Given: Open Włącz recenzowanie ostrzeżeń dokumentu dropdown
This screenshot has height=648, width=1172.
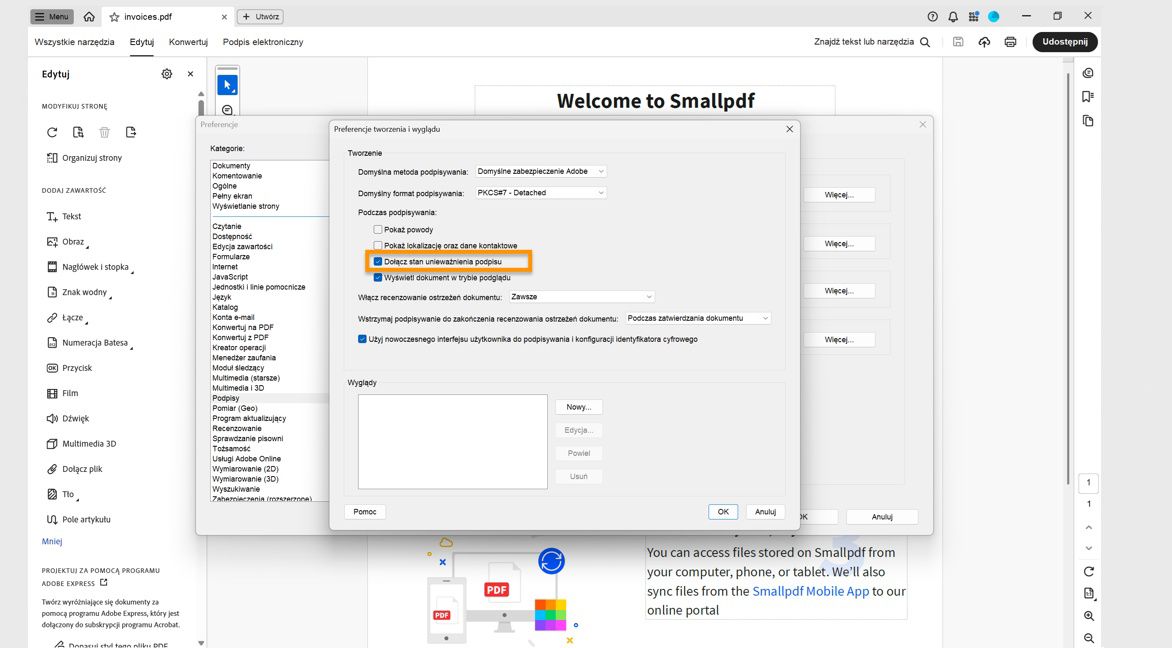Looking at the screenshot, I should [582, 297].
